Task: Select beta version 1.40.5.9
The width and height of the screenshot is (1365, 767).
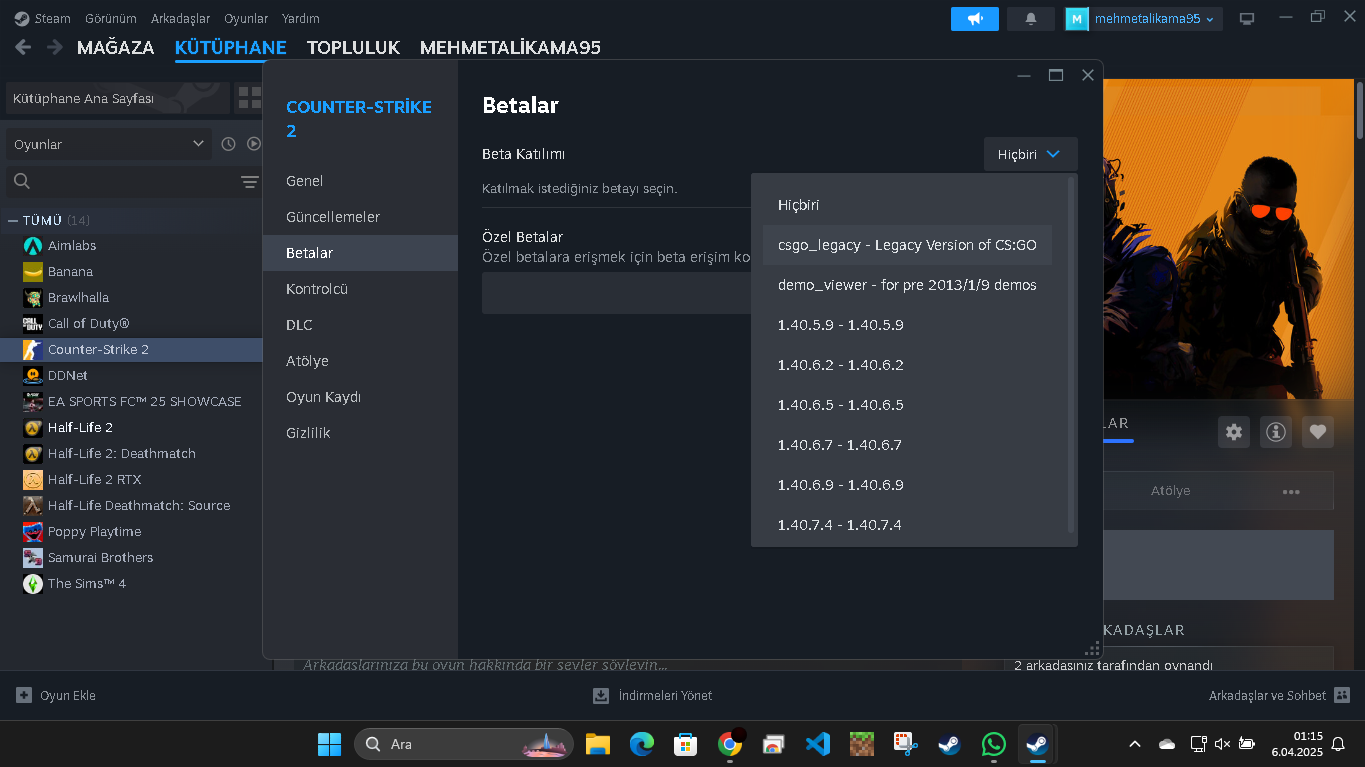Action: (908, 325)
